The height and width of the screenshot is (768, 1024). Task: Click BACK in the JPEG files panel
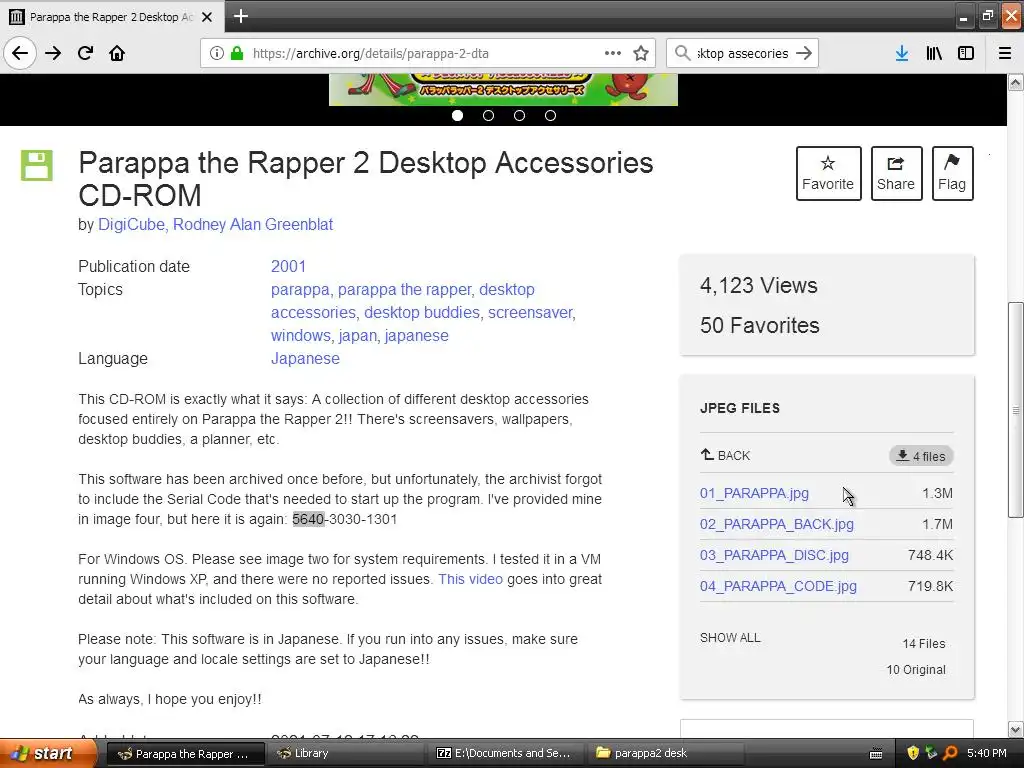[726, 455]
